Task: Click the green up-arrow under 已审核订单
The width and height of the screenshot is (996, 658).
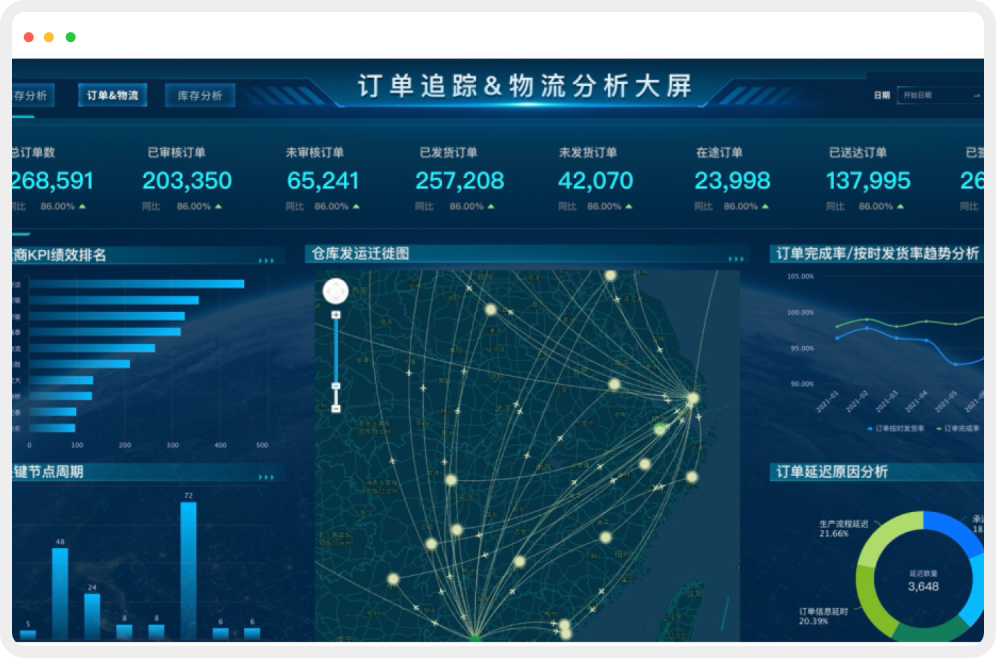Action: click(218, 207)
